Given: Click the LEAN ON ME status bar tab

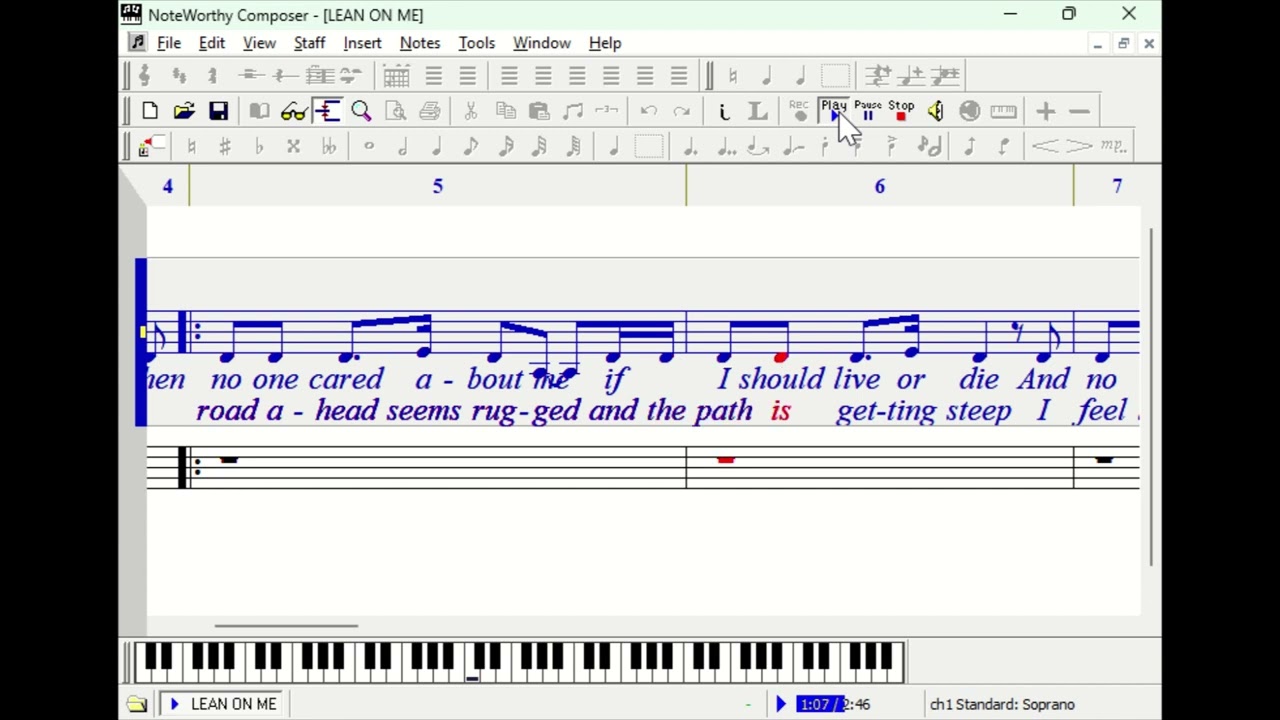Looking at the screenshot, I should (x=224, y=704).
